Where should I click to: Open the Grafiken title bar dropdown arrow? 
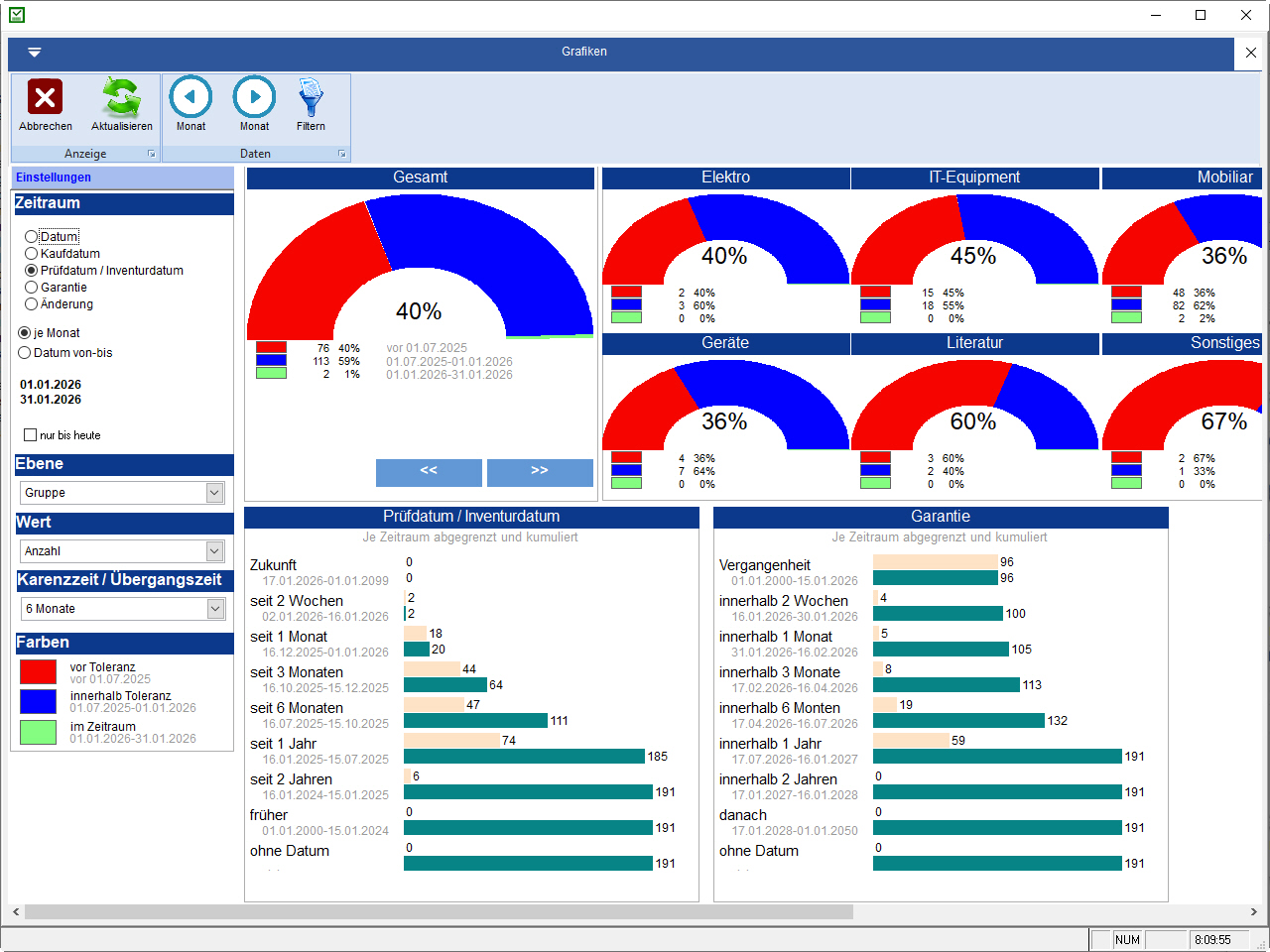(35, 53)
